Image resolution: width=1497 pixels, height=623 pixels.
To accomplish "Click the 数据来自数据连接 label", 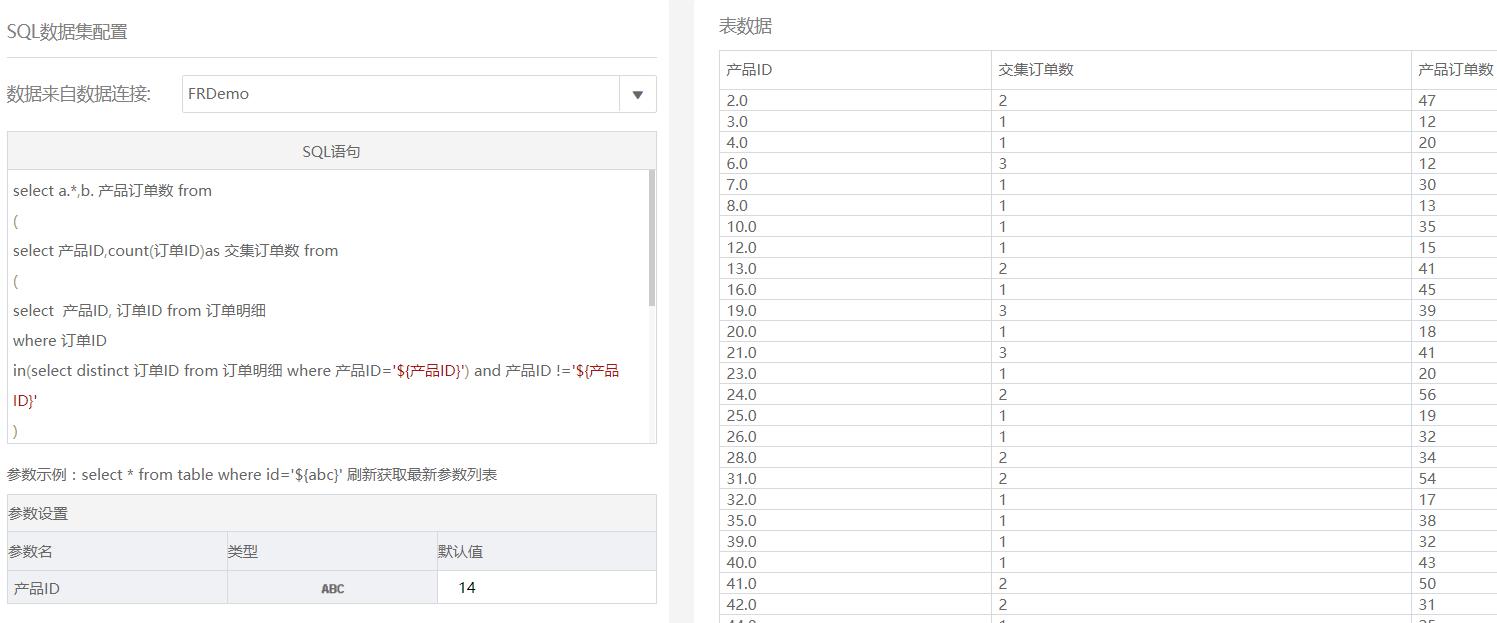I will (x=79, y=94).
